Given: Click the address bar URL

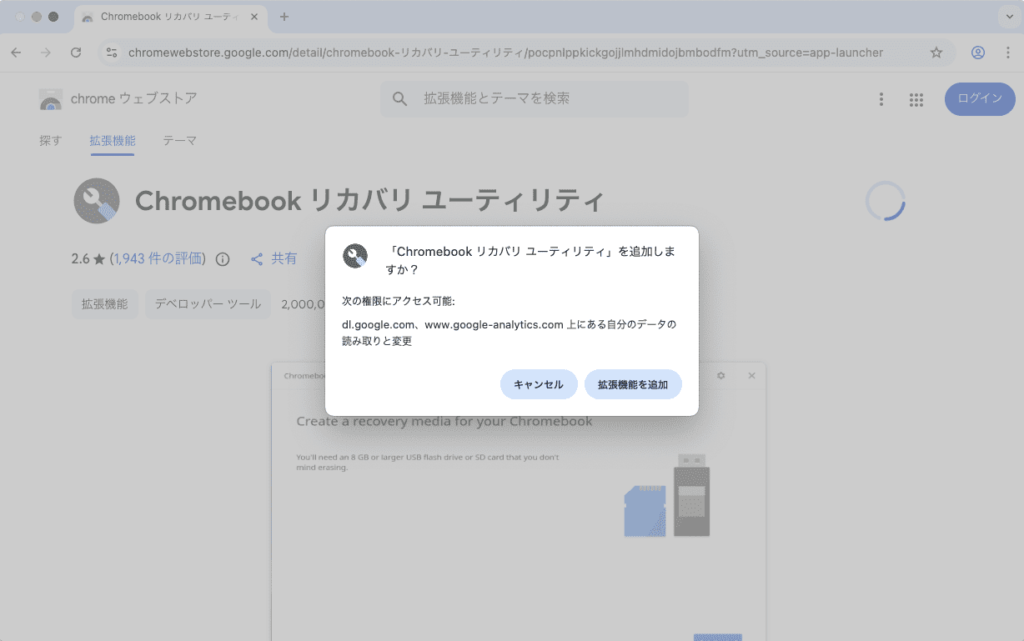Looking at the screenshot, I should [505, 53].
